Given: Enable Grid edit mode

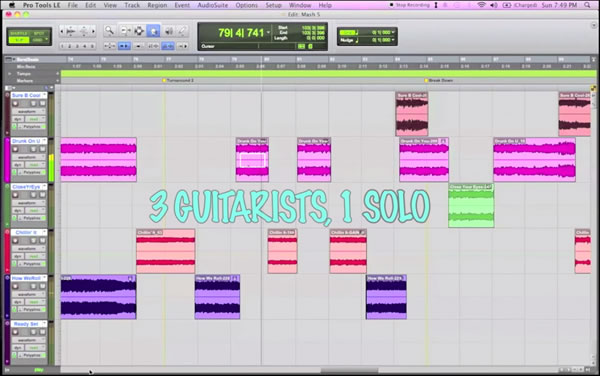Looking at the screenshot, I should [x=39, y=40].
